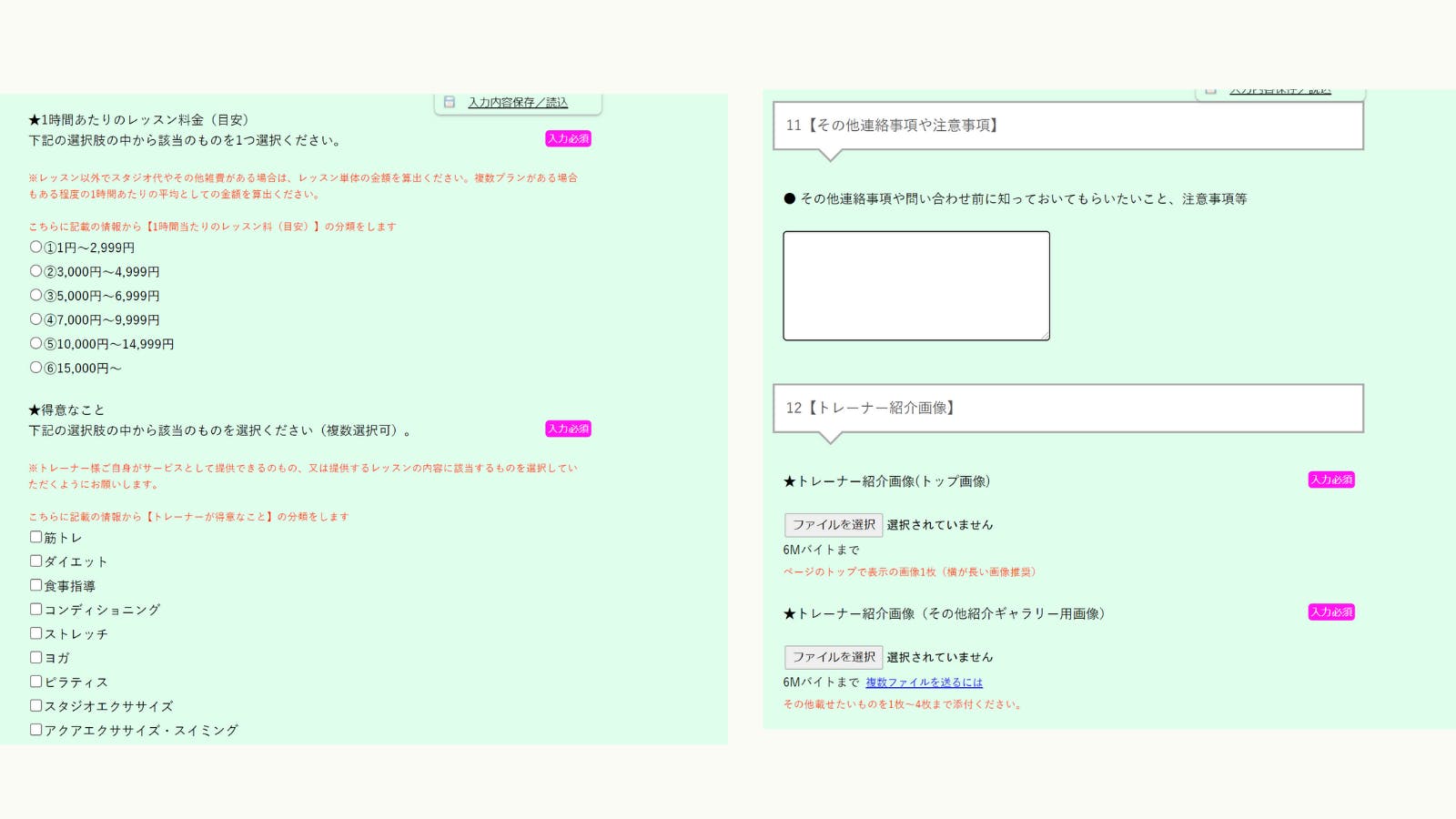Check the 筋トレ checkbox
The height and width of the screenshot is (819, 1456).
(36, 537)
